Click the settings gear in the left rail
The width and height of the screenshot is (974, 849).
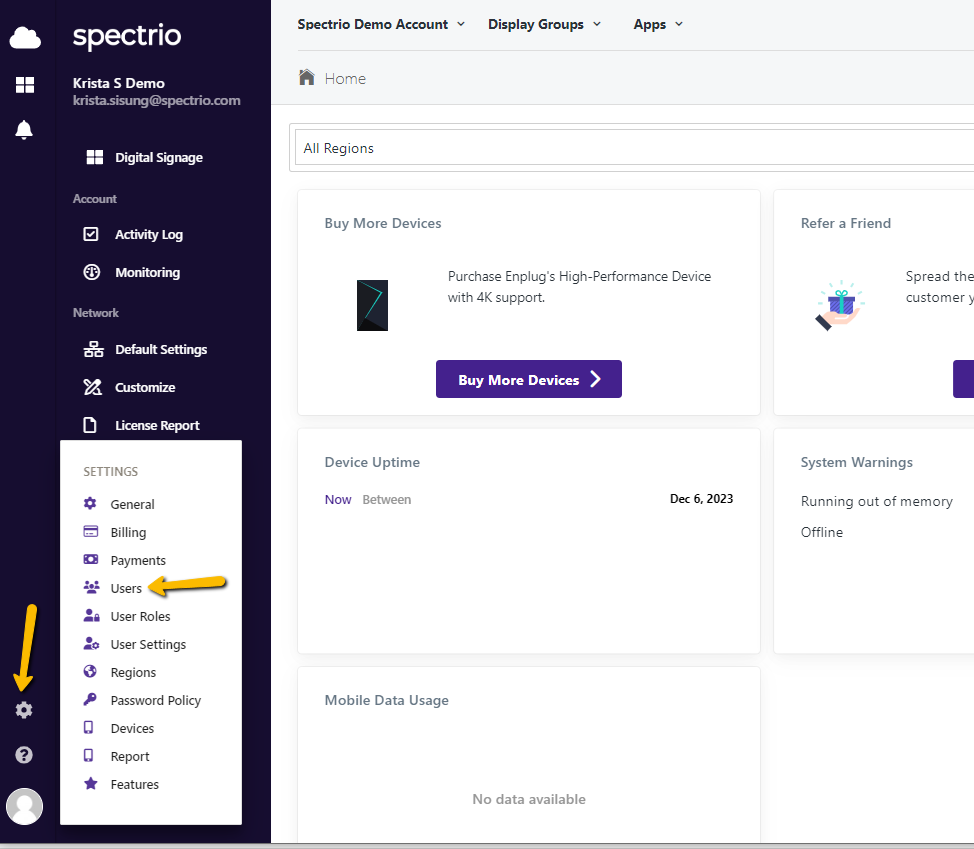(x=24, y=709)
